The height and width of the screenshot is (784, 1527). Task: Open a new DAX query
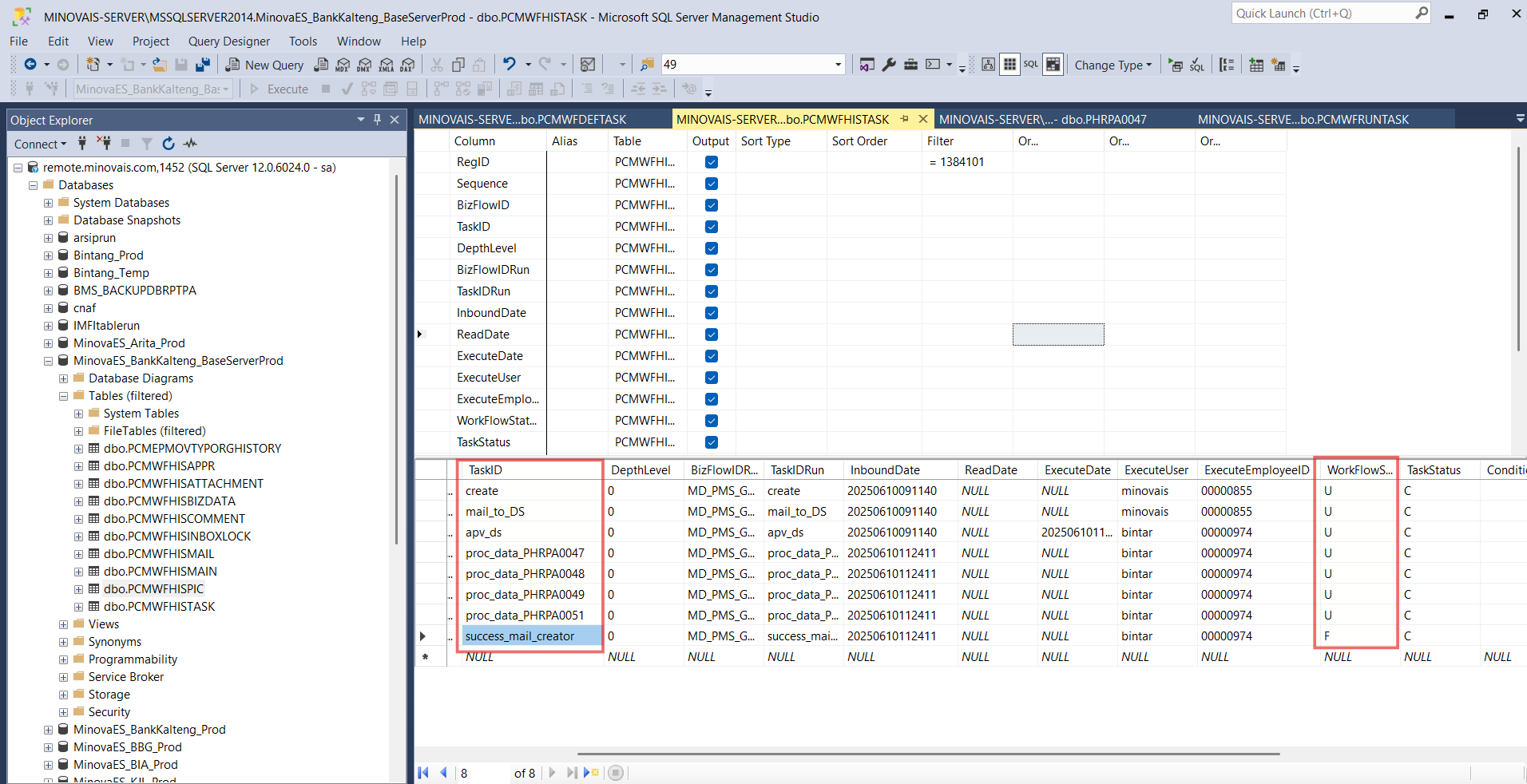[x=408, y=65]
